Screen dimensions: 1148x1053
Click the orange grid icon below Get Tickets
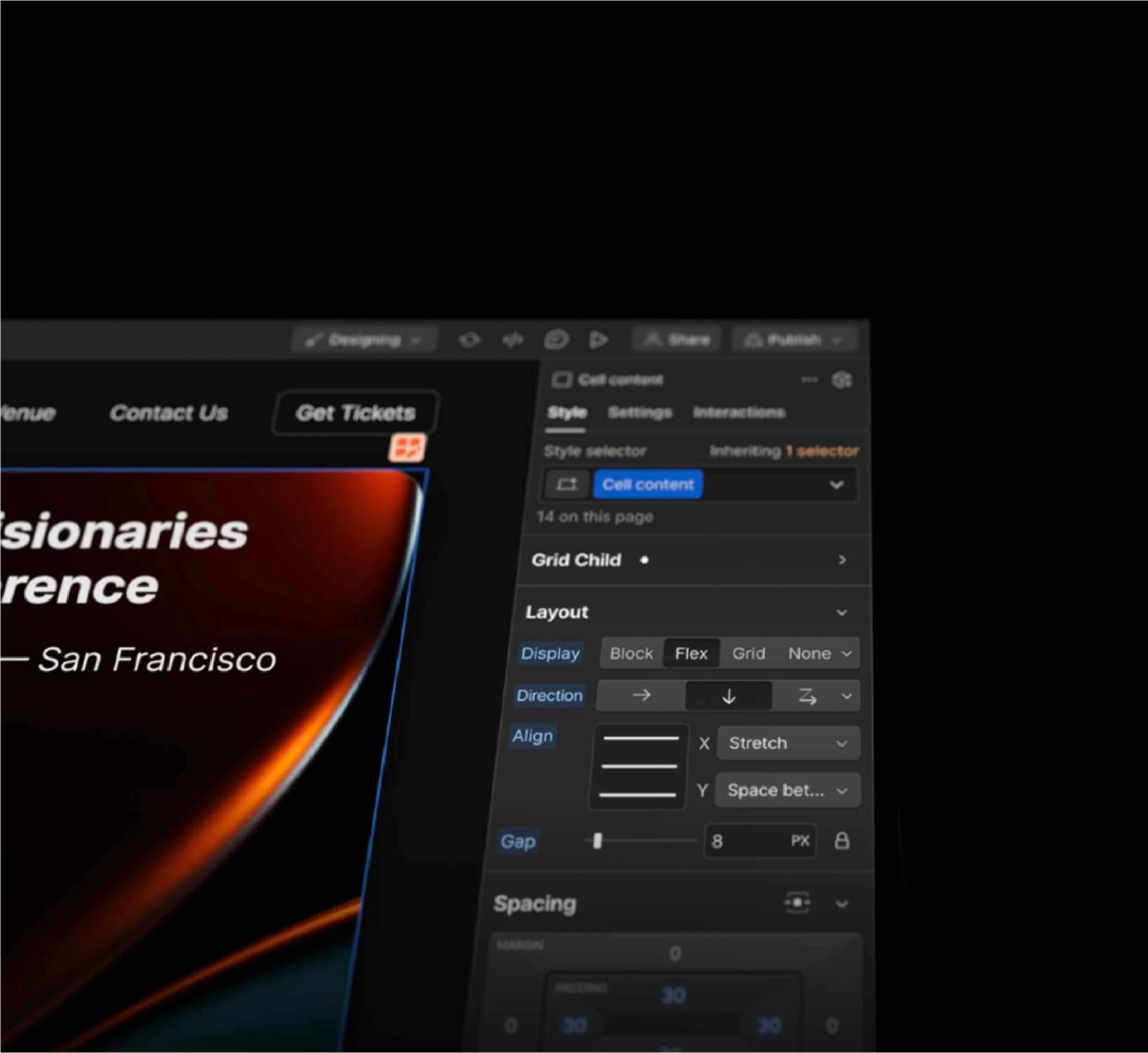click(x=407, y=447)
